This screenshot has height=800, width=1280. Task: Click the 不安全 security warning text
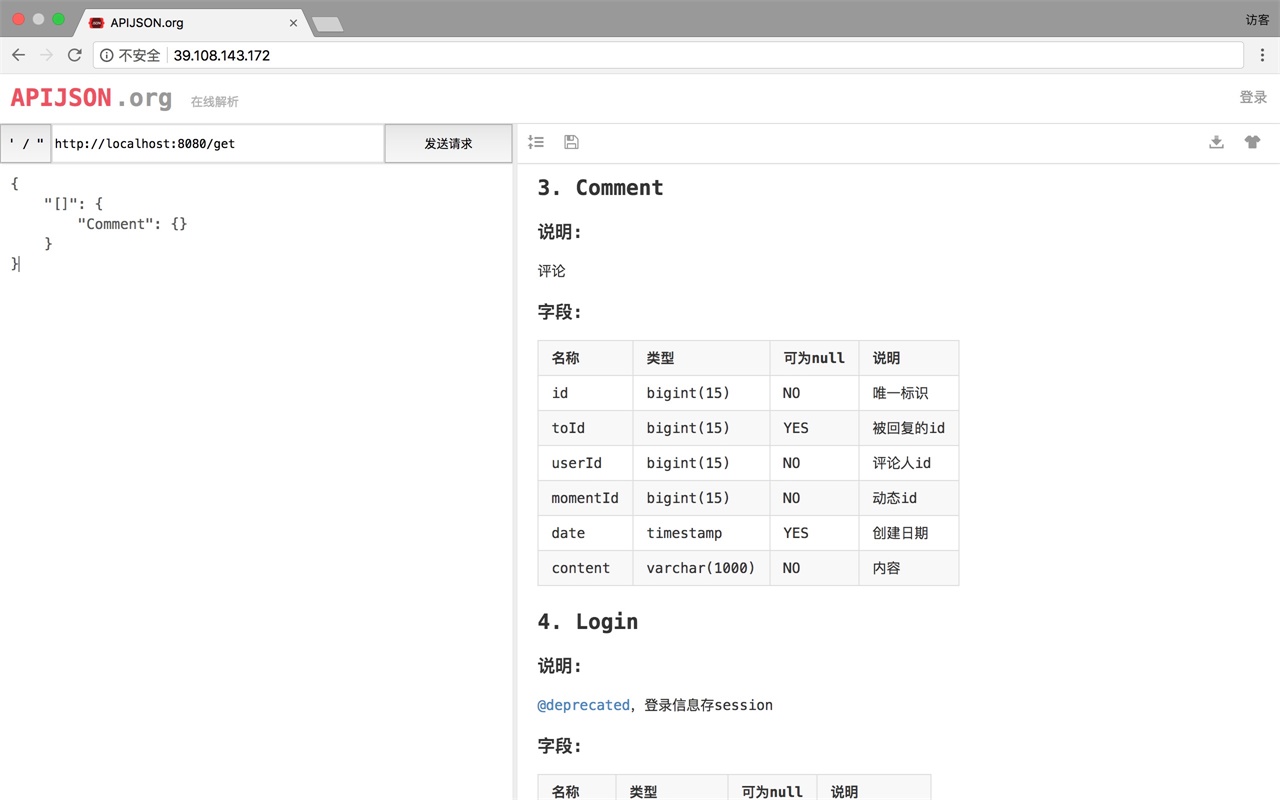tap(139, 55)
